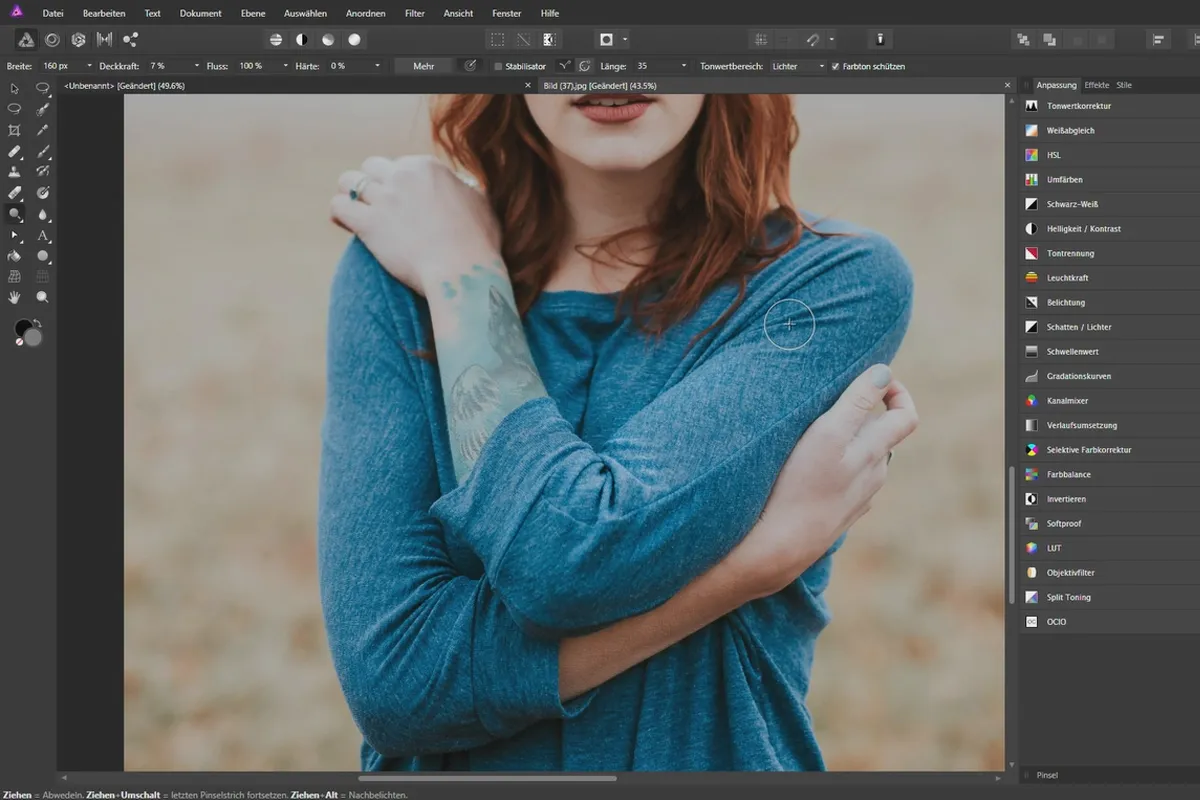The image size is (1200, 800).
Task: Expand the snapping options arrow
Action: tap(832, 40)
